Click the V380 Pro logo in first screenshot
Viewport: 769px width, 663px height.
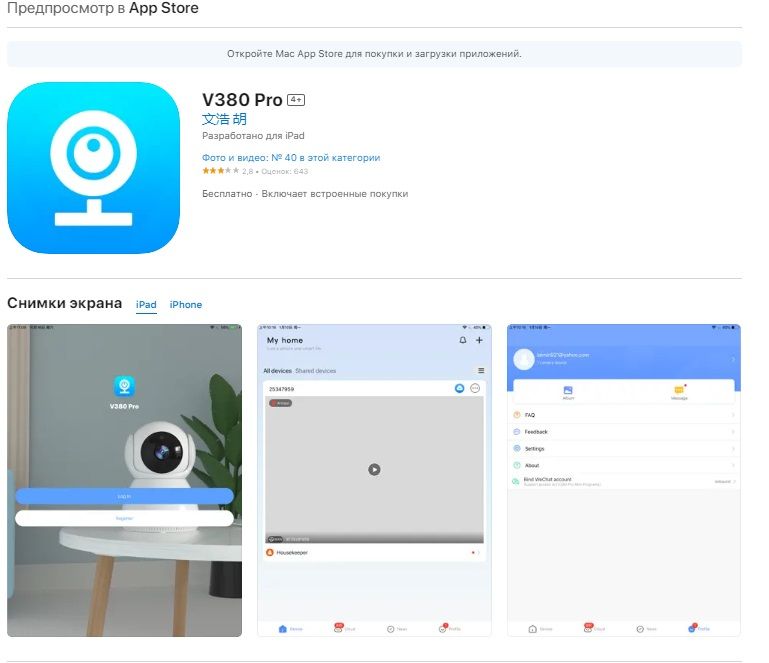(124, 386)
